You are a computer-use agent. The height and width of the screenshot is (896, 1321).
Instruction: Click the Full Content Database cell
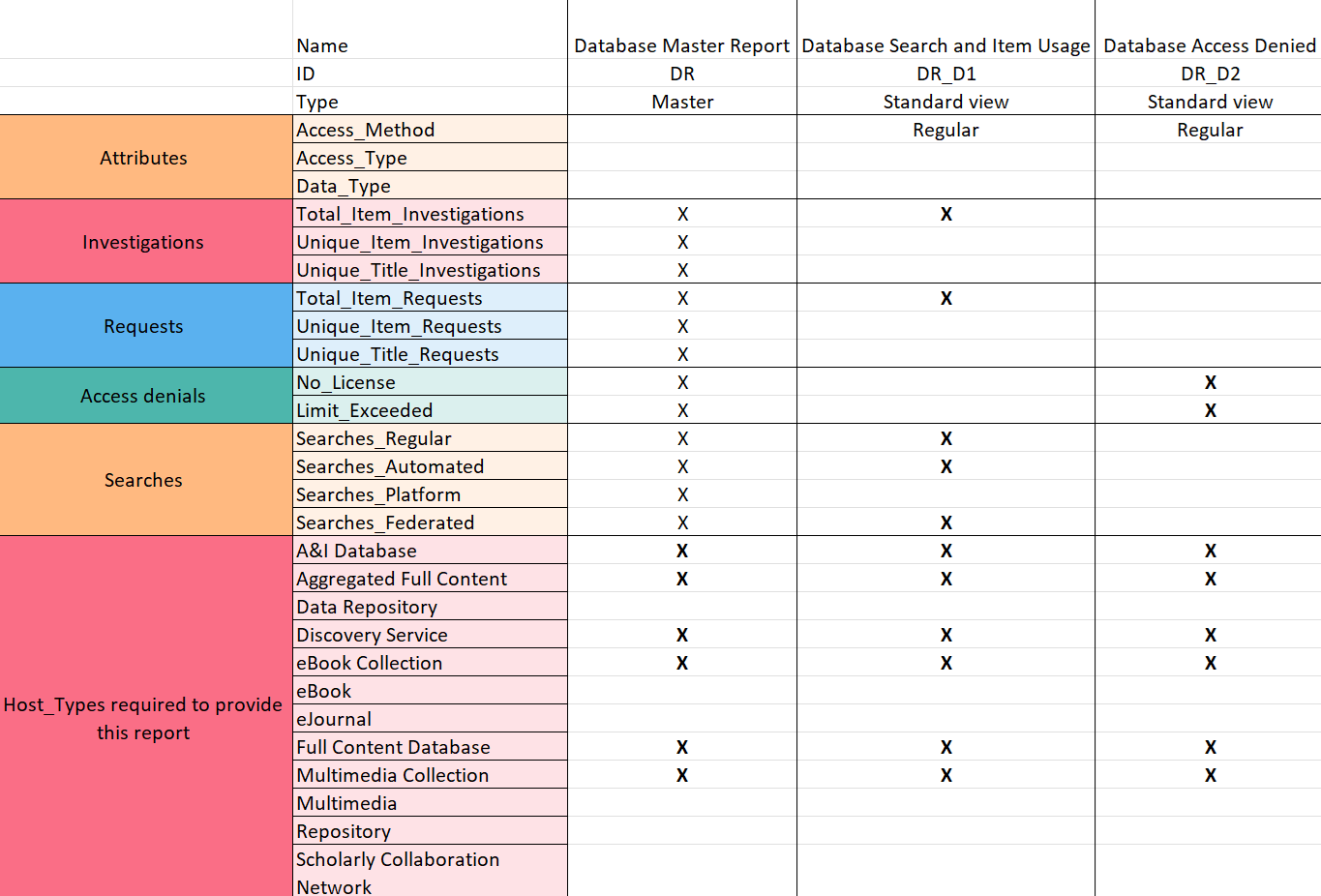pyautogui.click(x=430, y=747)
